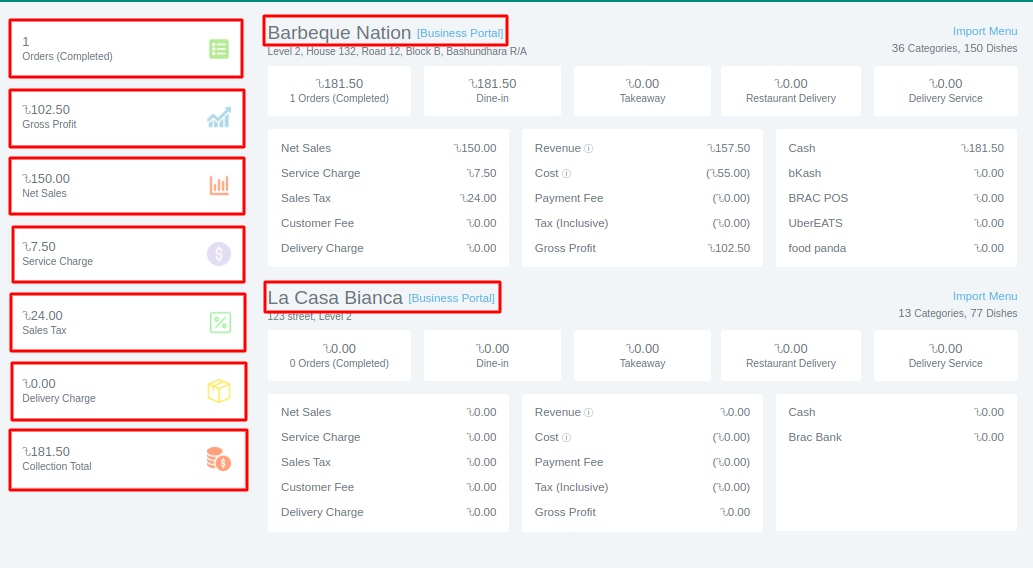Click the info icon beside Barbeque Nation Cost
Viewport: 1033px width, 568px height.
(567, 174)
